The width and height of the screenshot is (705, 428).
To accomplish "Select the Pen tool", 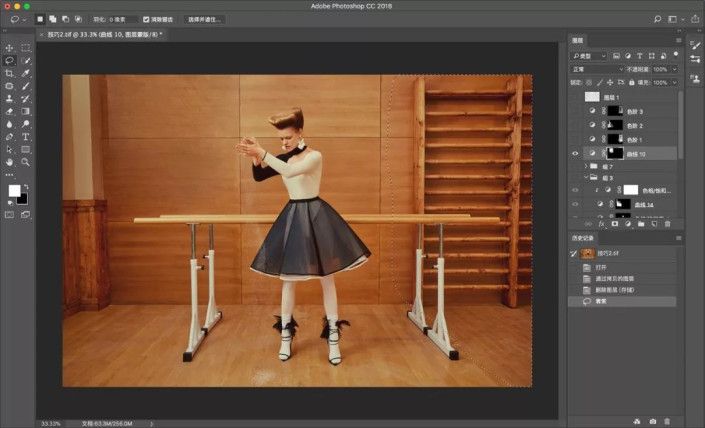I will tap(9, 137).
